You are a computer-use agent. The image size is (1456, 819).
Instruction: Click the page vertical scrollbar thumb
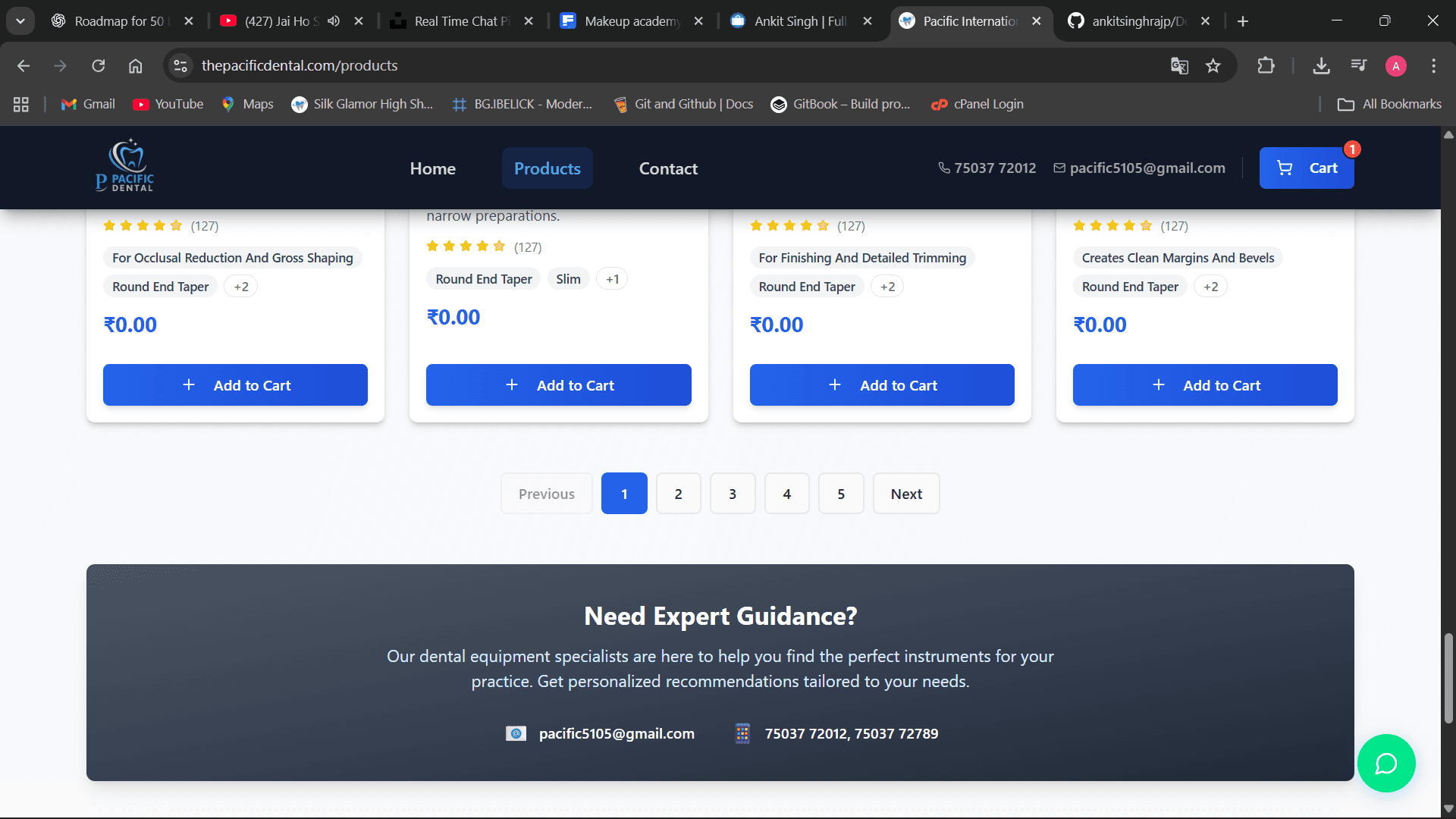coord(1448,678)
